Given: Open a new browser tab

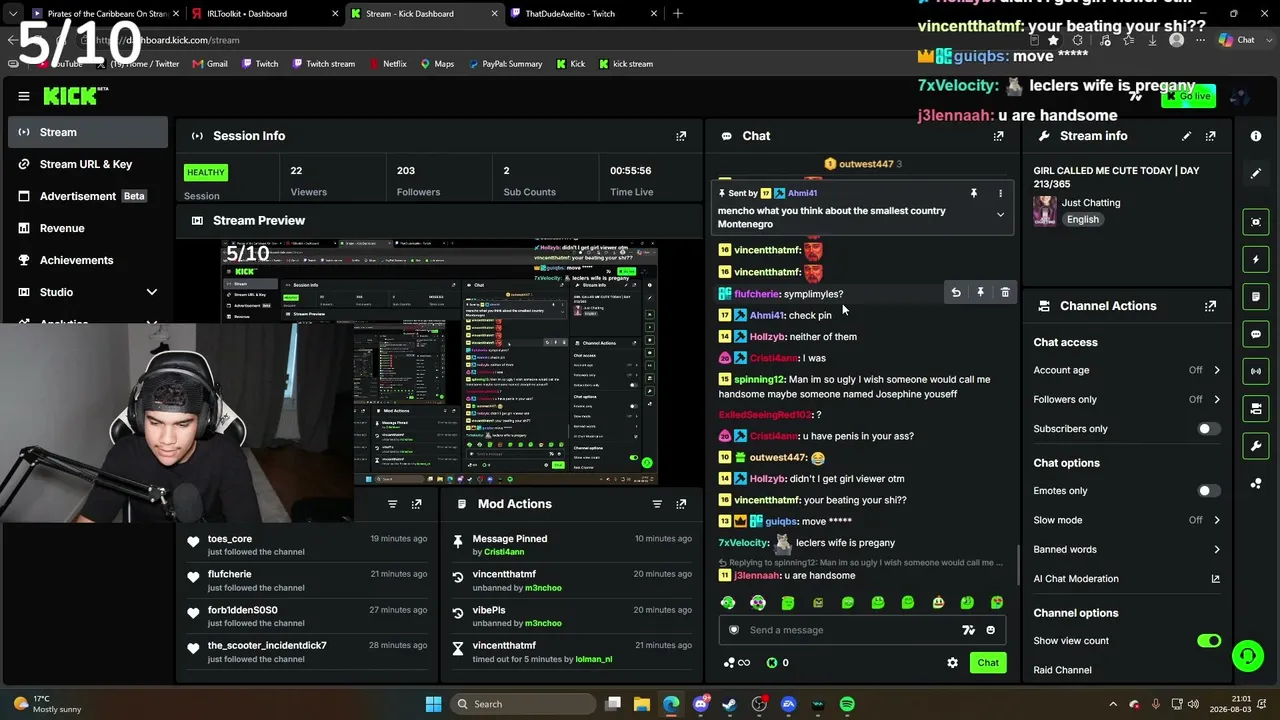Looking at the screenshot, I should [678, 14].
